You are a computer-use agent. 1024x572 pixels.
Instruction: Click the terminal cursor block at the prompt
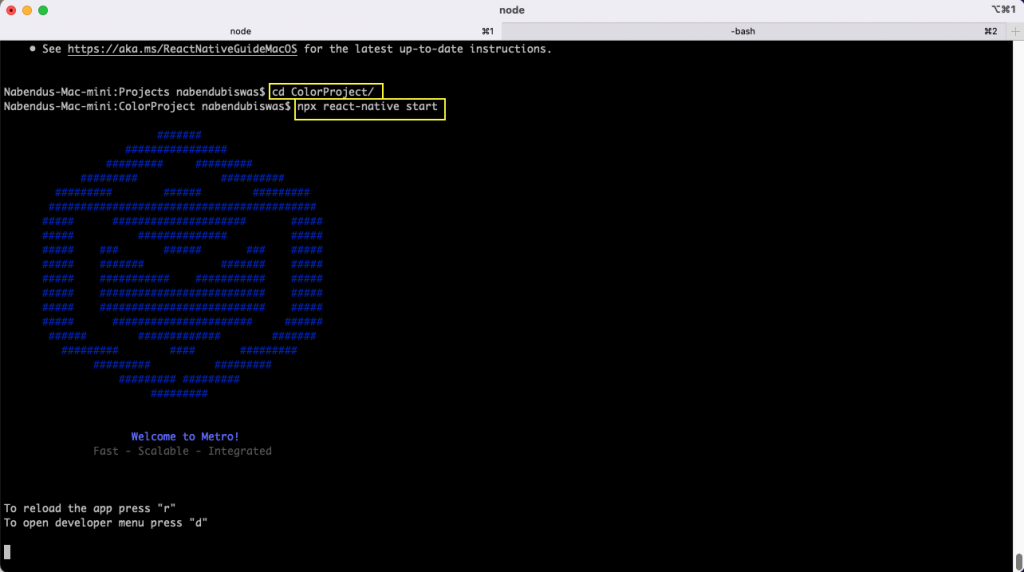7,552
